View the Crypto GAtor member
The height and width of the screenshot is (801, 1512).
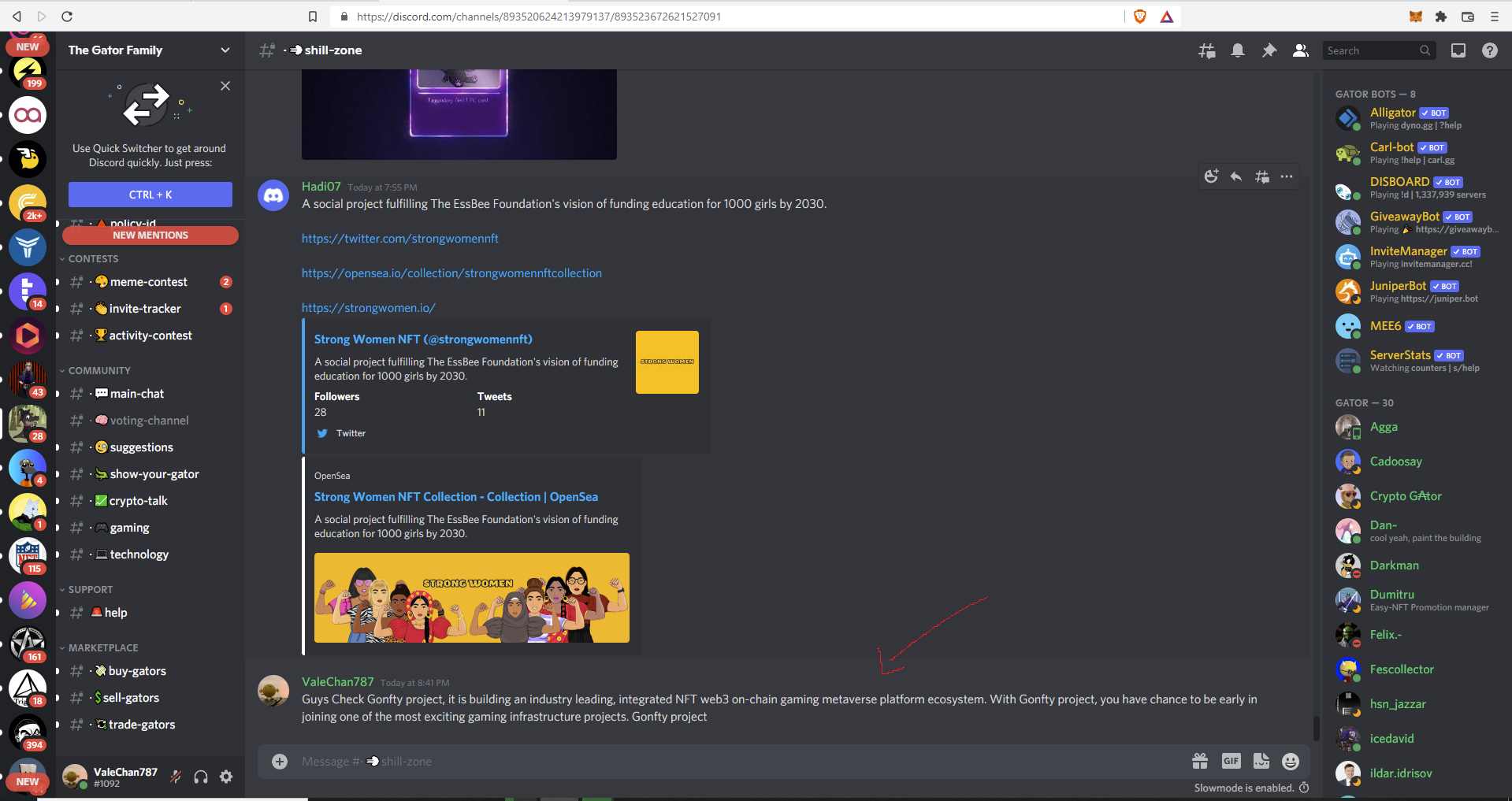[1416, 496]
